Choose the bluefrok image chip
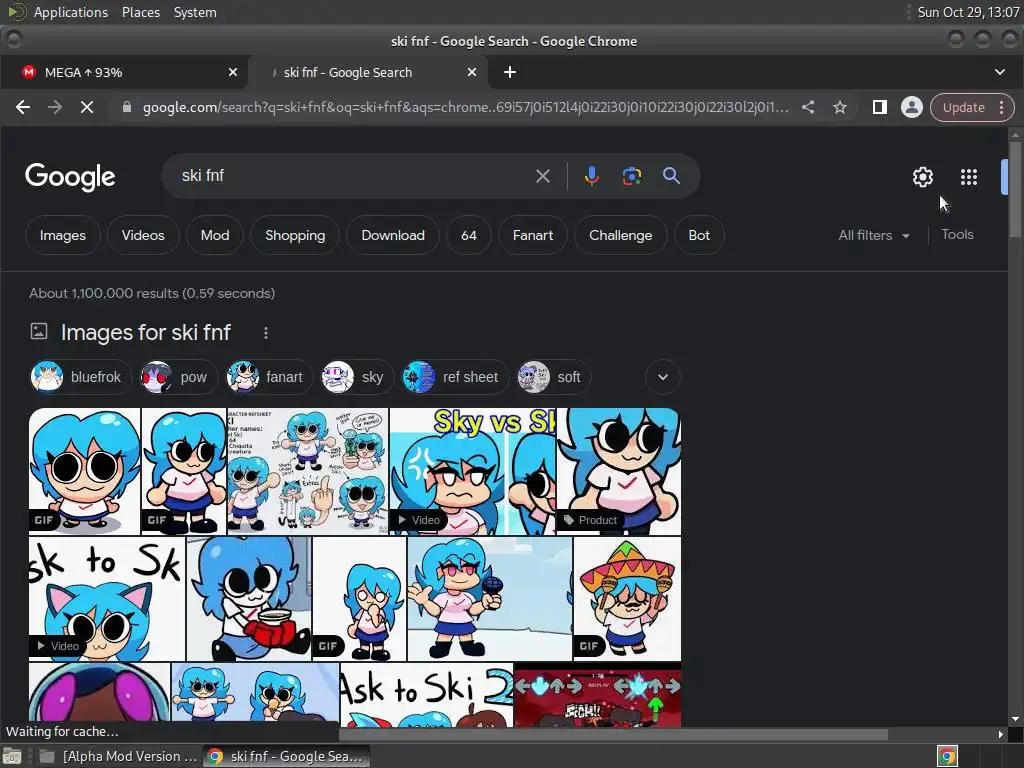 pos(80,377)
